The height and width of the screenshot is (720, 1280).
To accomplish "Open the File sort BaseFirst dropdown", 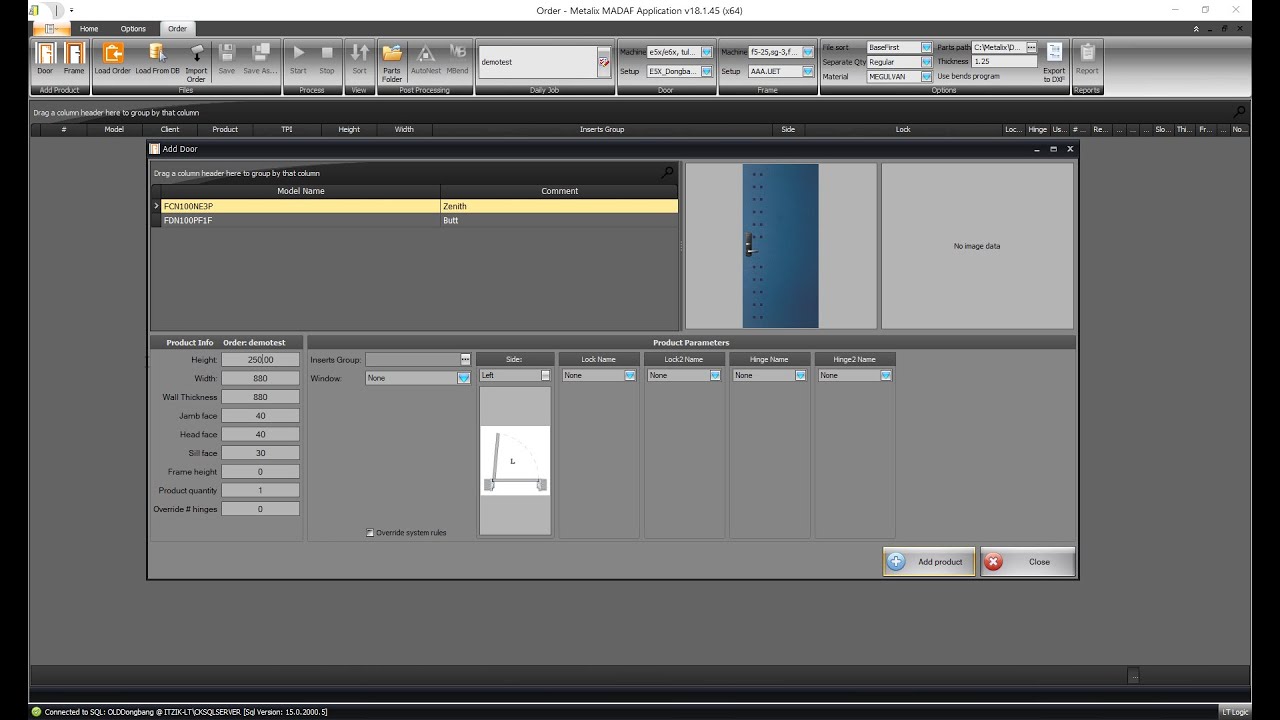I will coord(927,47).
